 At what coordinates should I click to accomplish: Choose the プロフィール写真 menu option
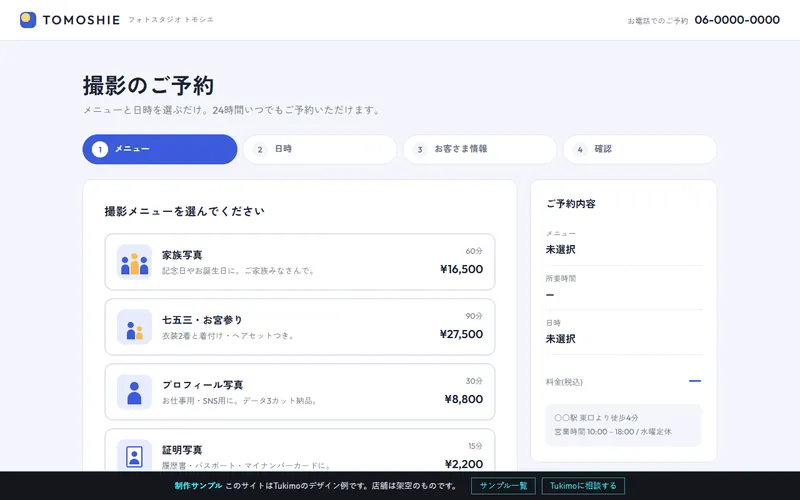pos(300,392)
